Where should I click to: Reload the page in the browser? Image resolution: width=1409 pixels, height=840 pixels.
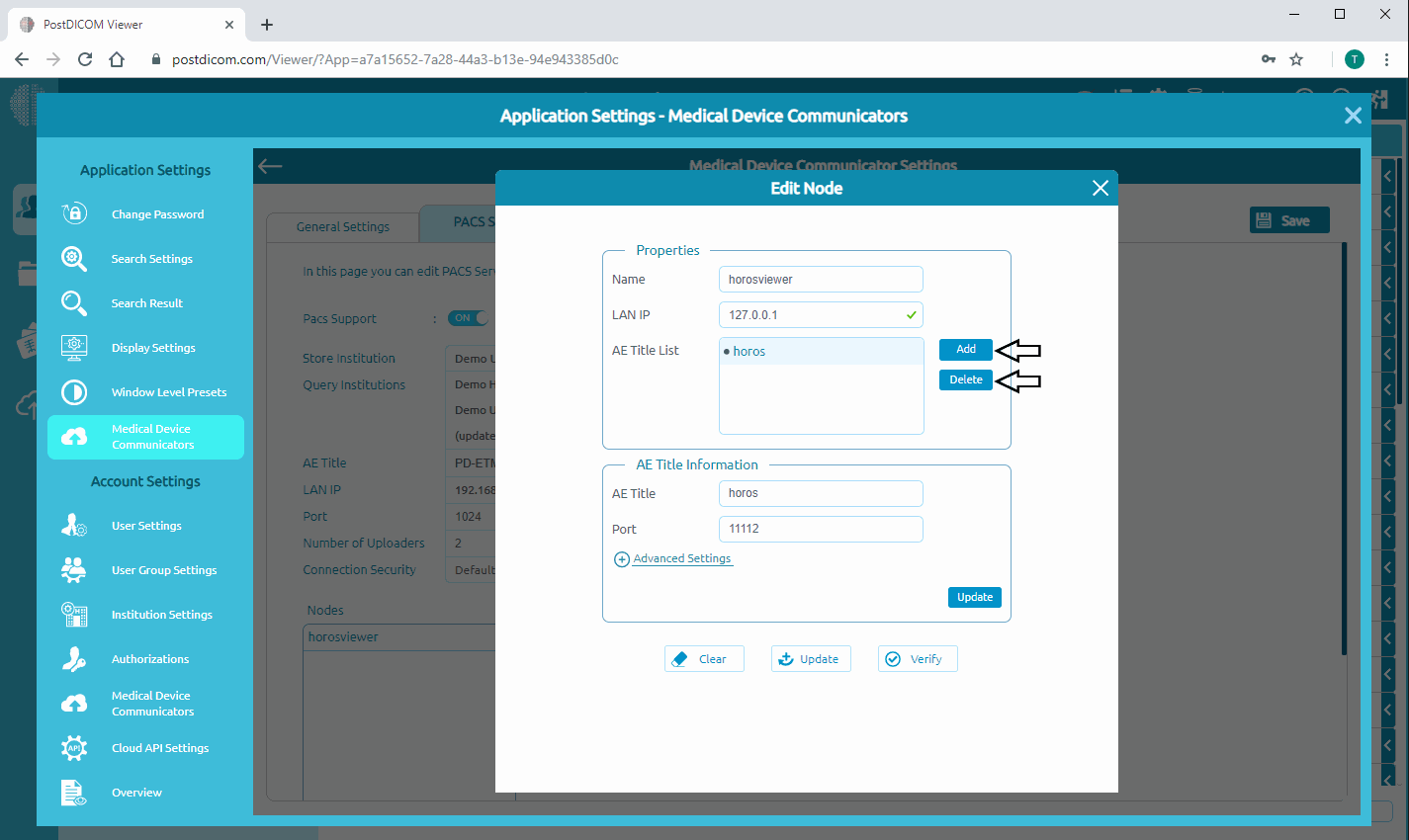click(85, 59)
